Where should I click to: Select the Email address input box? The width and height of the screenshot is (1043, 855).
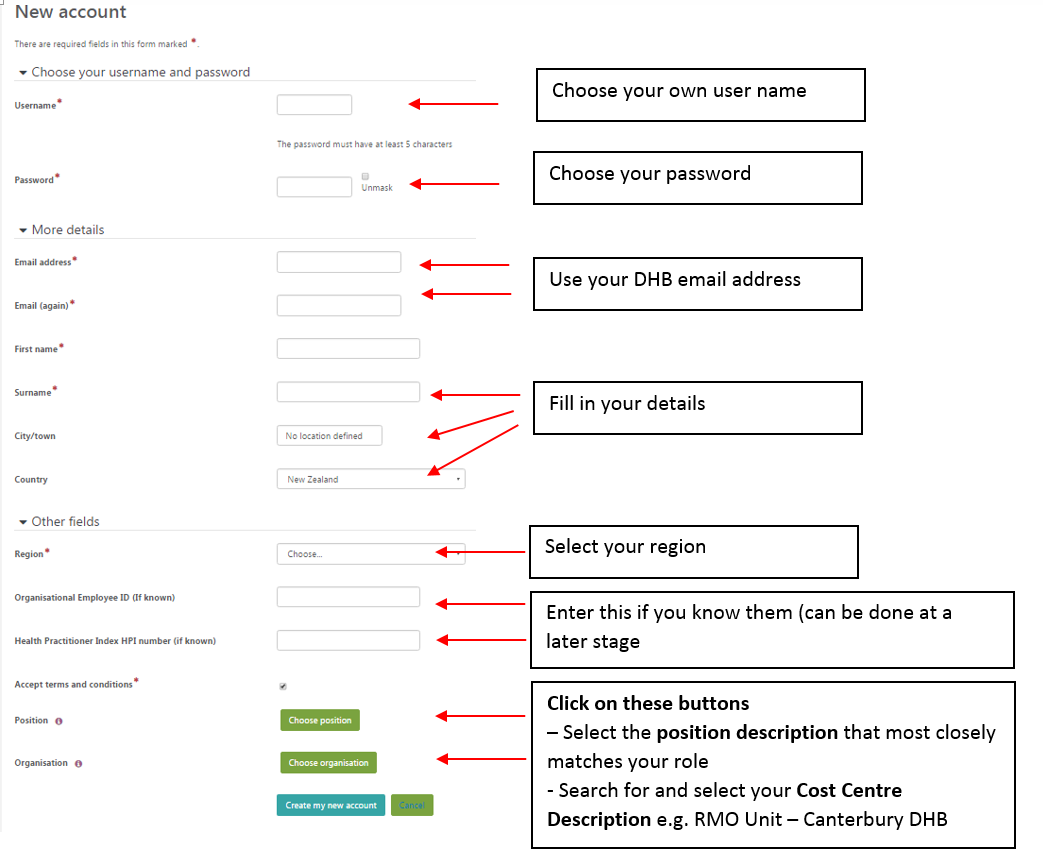tap(338, 262)
